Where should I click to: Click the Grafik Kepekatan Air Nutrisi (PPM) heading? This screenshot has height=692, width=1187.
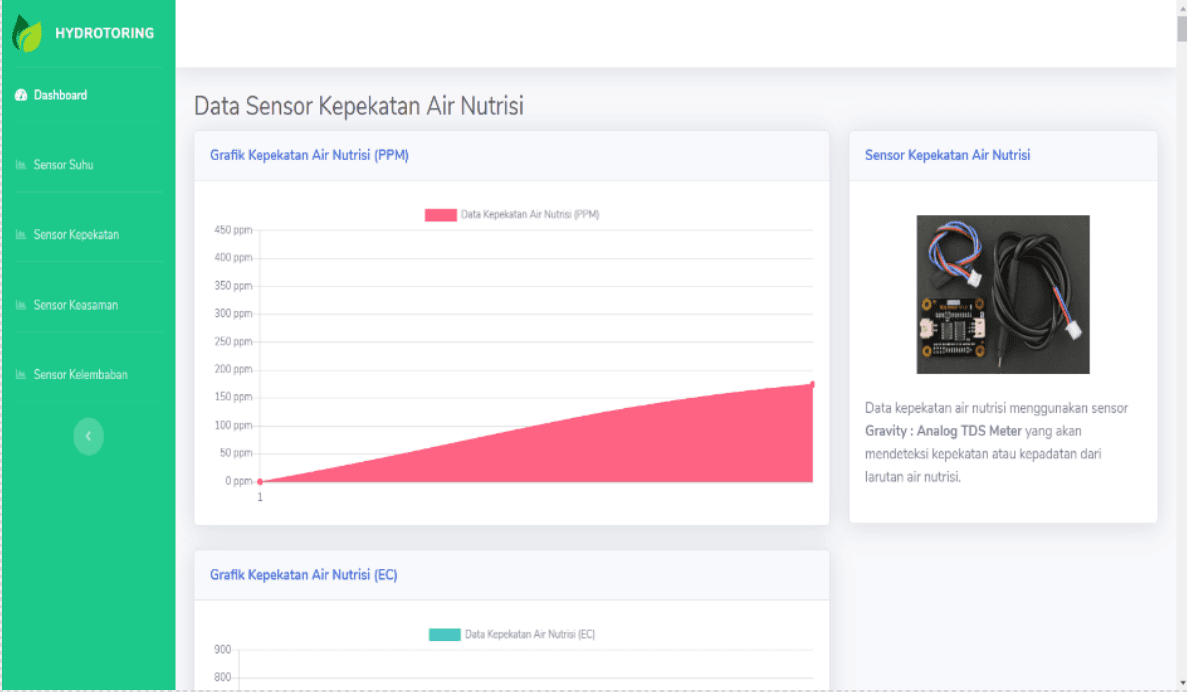pyautogui.click(x=310, y=155)
